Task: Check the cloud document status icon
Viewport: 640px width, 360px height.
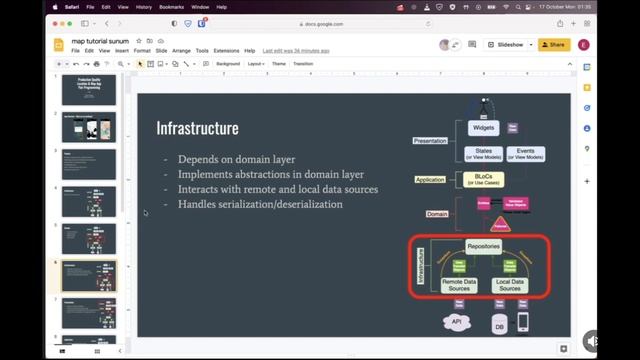Action: (x=161, y=41)
